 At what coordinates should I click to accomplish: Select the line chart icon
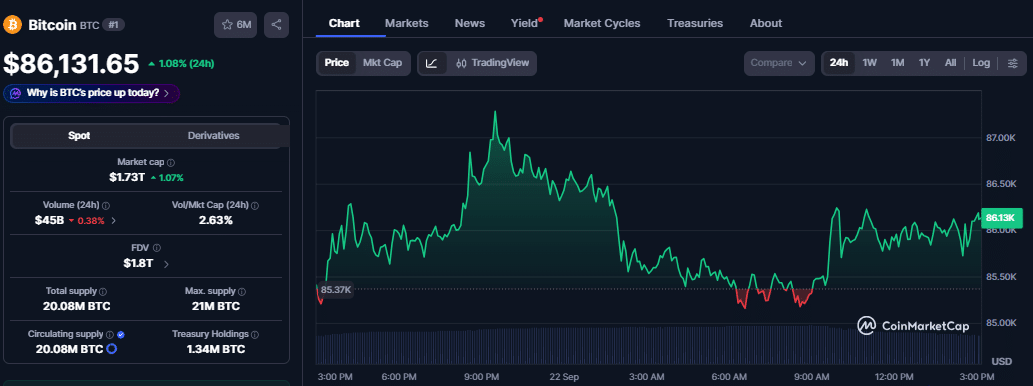point(432,63)
